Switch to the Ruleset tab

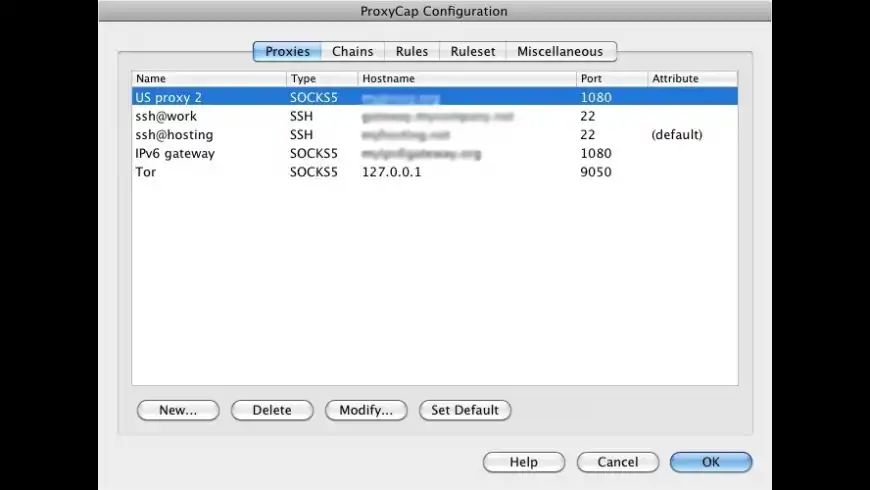[x=473, y=51]
